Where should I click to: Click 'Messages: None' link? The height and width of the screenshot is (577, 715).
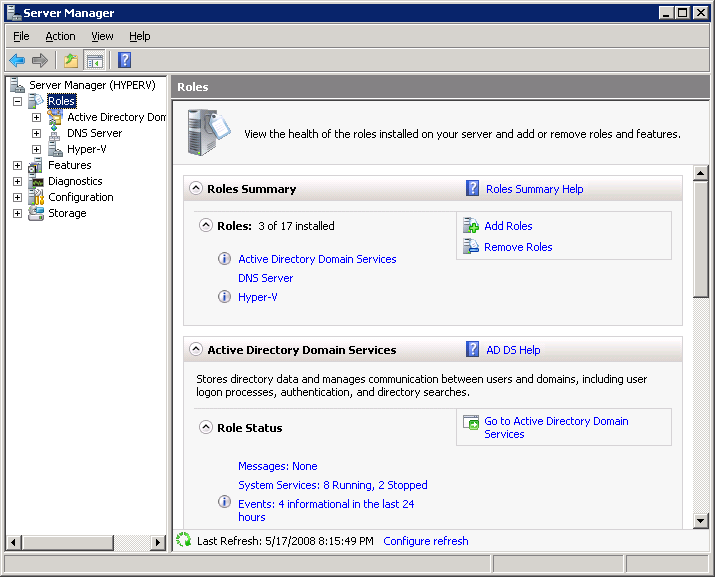[278, 466]
